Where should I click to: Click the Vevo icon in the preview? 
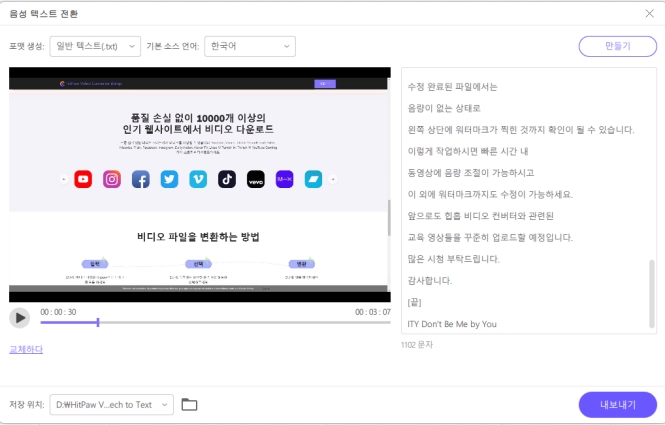(x=256, y=179)
